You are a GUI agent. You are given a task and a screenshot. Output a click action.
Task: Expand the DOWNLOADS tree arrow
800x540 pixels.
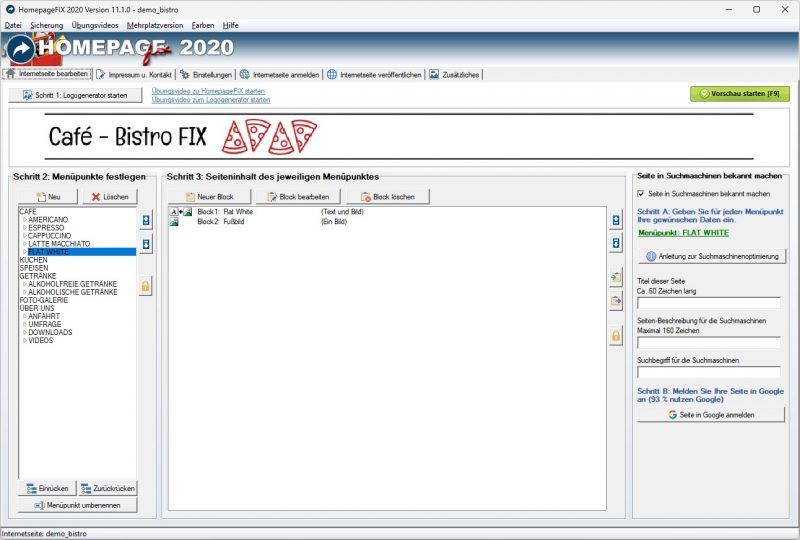(24, 332)
